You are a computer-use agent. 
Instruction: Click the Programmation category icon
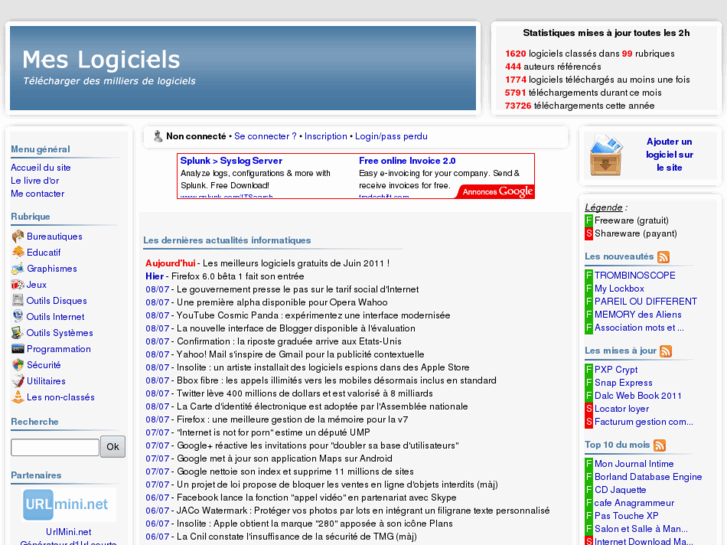(18, 349)
